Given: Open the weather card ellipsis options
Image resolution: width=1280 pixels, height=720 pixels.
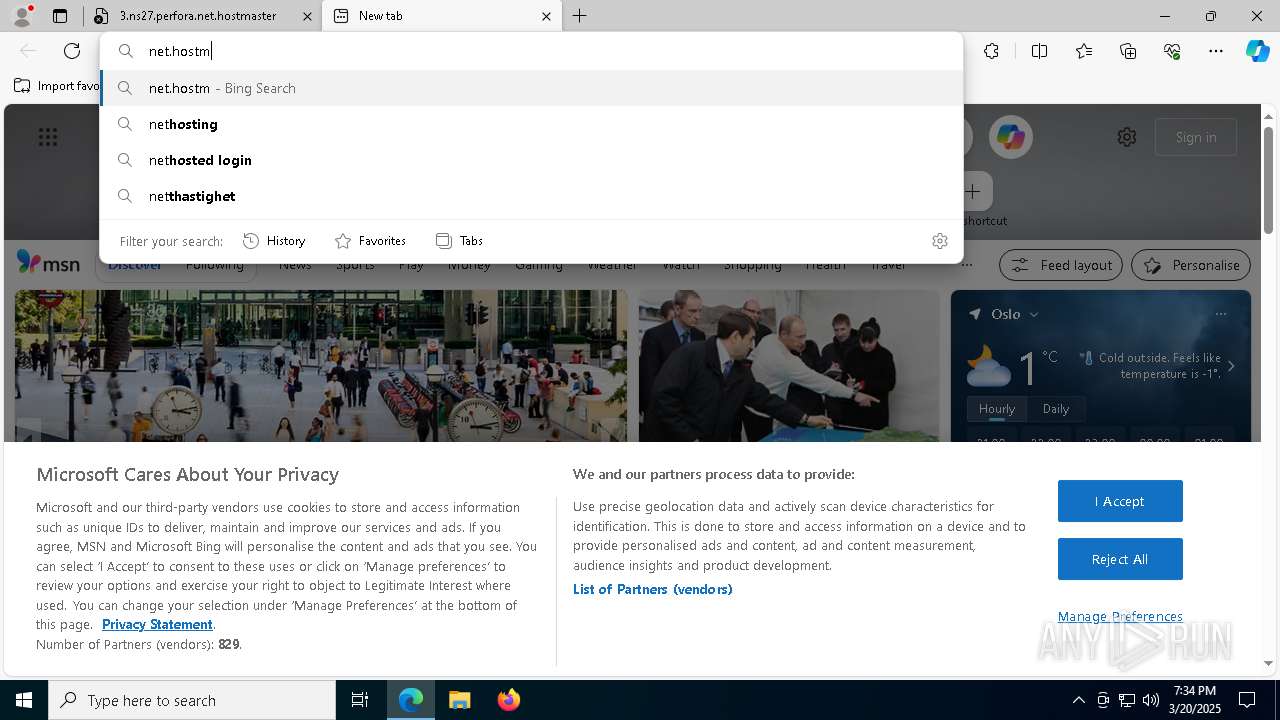Looking at the screenshot, I should click(1220, 314).
